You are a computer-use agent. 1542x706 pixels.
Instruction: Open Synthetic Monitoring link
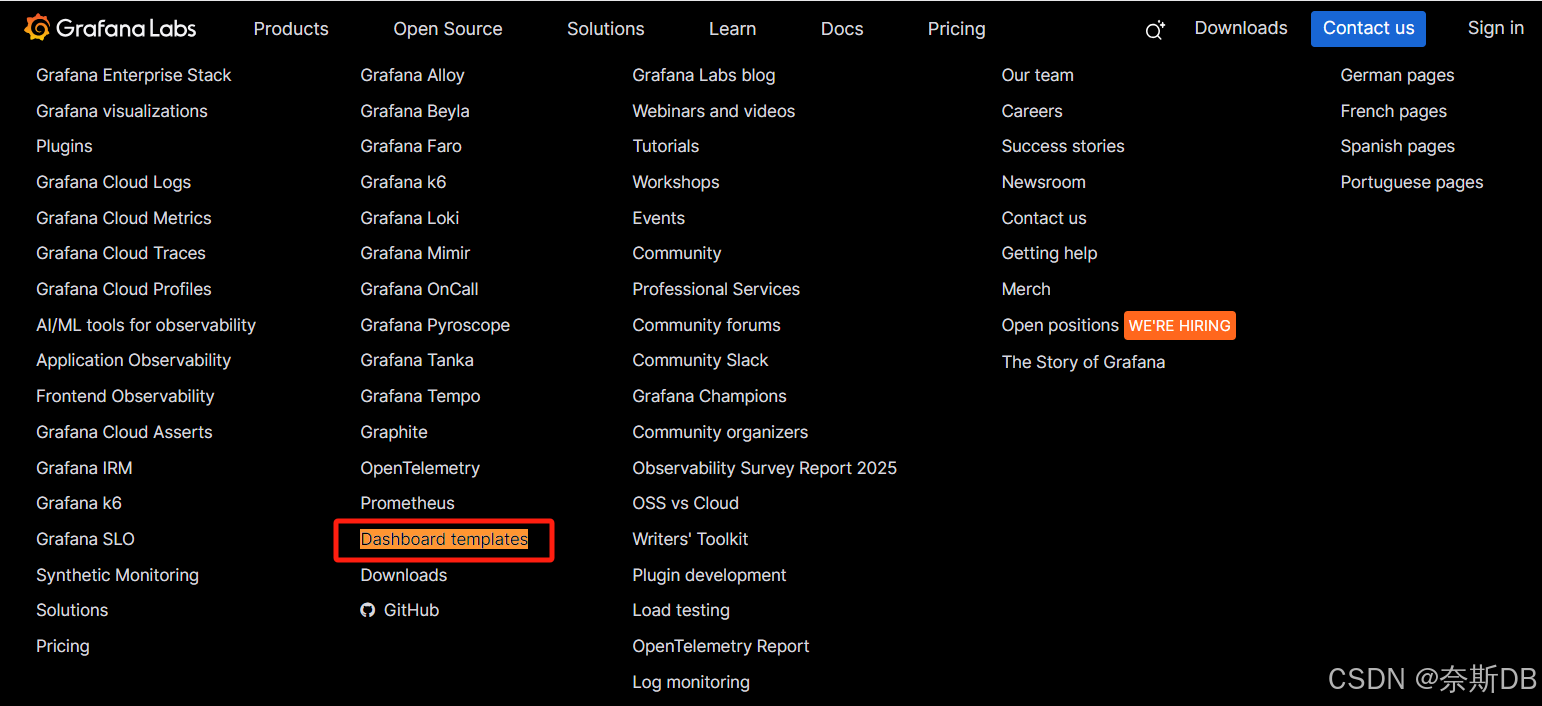point(118,575)
